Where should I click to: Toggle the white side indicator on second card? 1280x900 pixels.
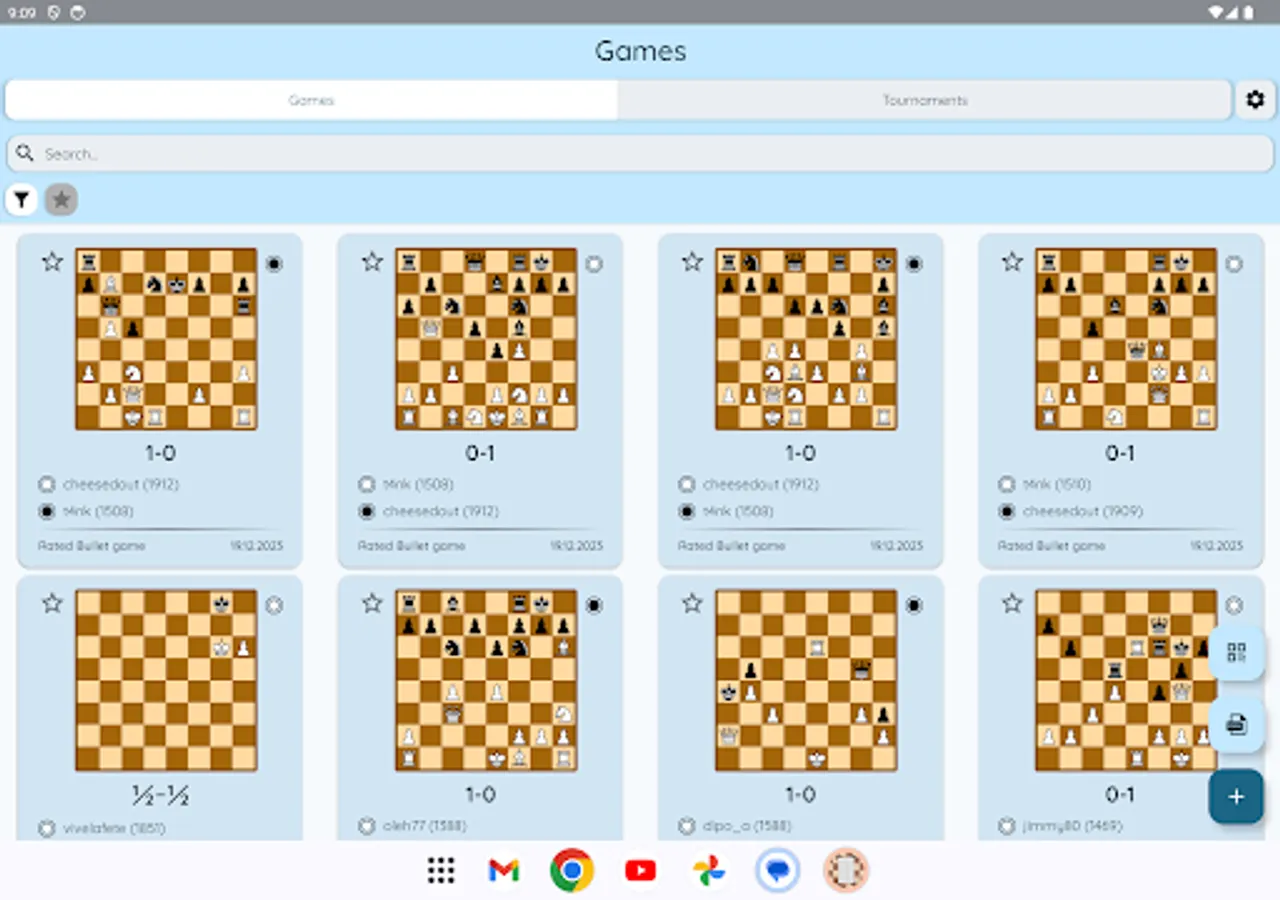point(594,263)
